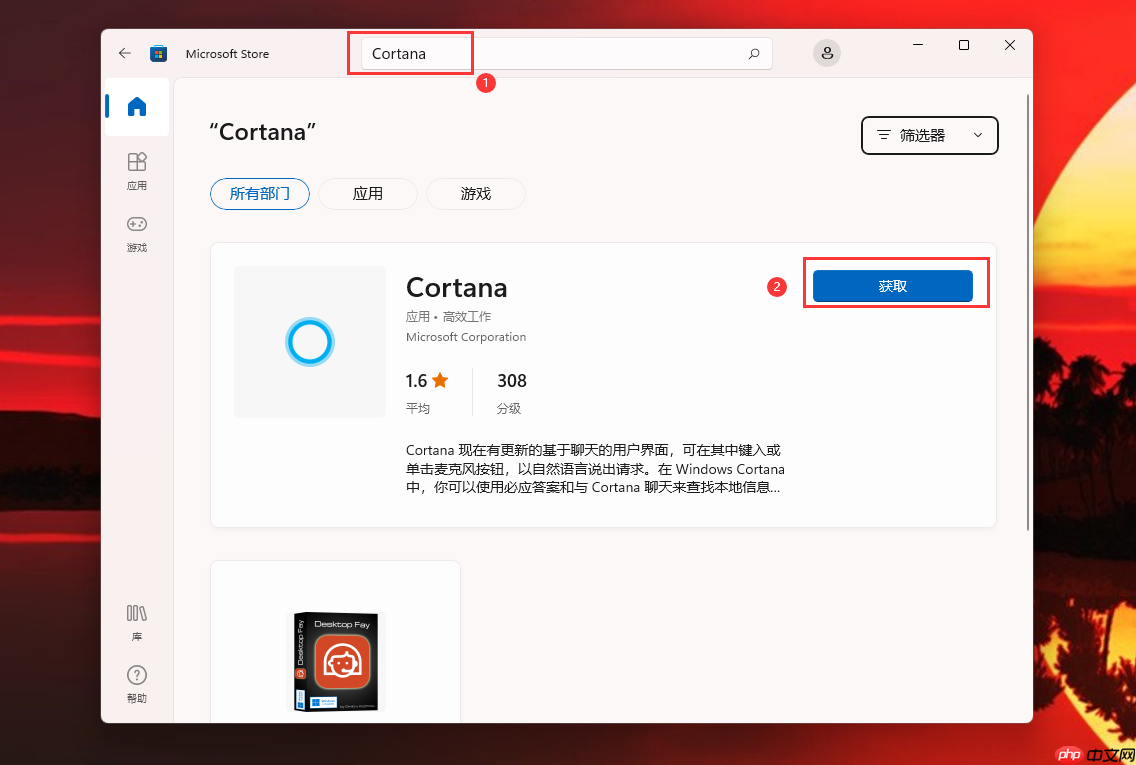Screen dimensions: 1136x765
Task: Click the Cortana search input field
Action: point(567,54)
